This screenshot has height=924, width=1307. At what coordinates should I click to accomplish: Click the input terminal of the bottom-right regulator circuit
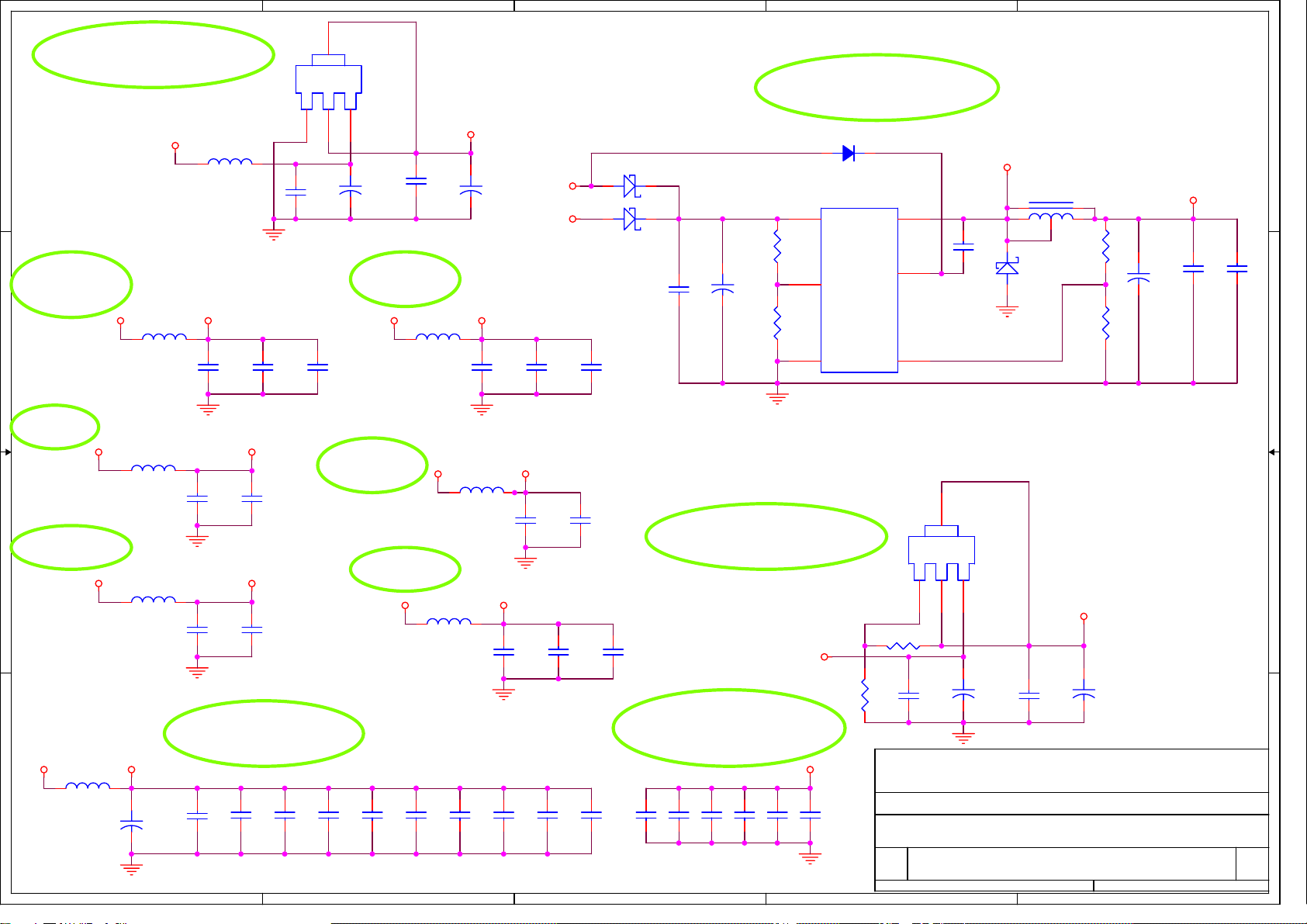click(x=825, y=657)
